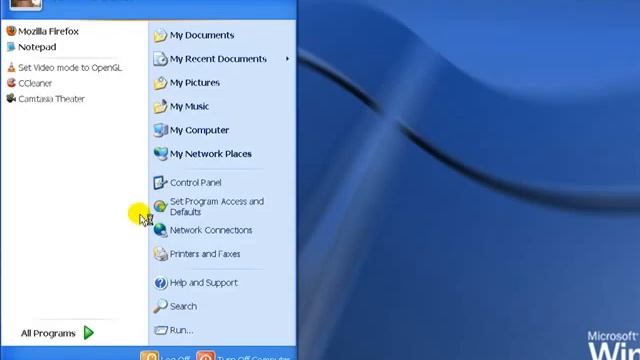The height and width of the screenshot is (360, 640).
Task: Click the VLC cone icon
Action: click(x=11, y=67)
